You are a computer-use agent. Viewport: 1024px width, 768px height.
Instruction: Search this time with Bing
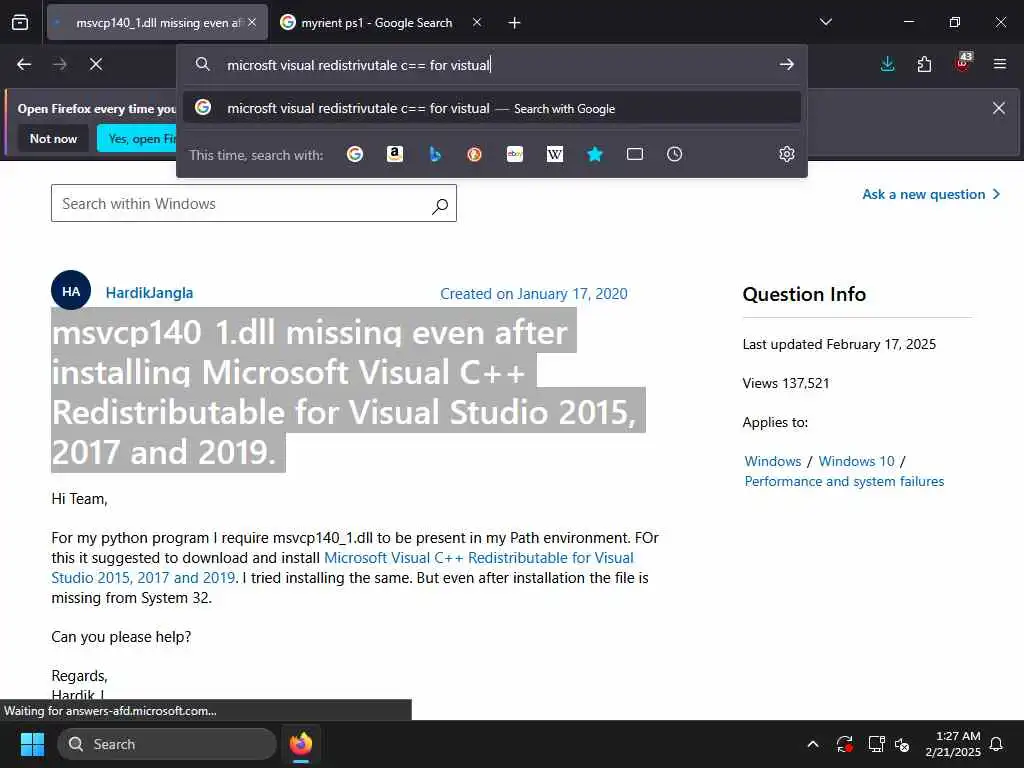(435, 154)
